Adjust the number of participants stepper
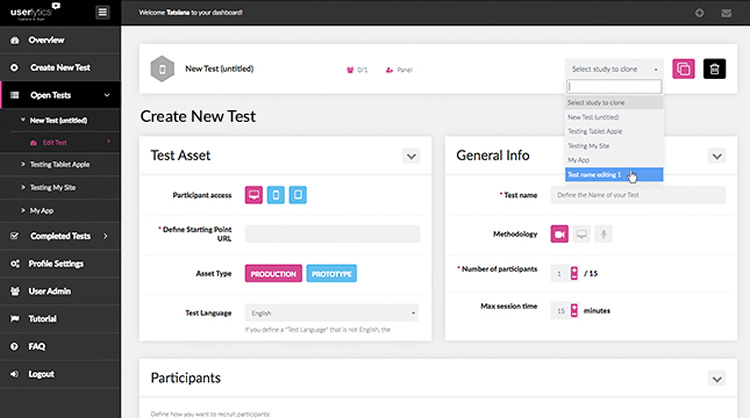 tap(573, 273)
